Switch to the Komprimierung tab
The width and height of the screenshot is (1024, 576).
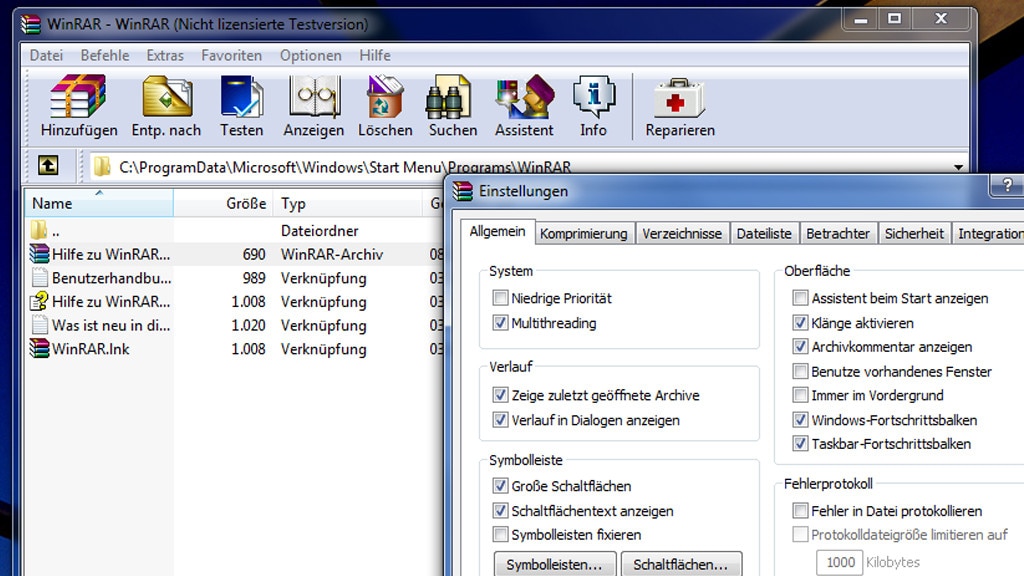pos(584,233)
